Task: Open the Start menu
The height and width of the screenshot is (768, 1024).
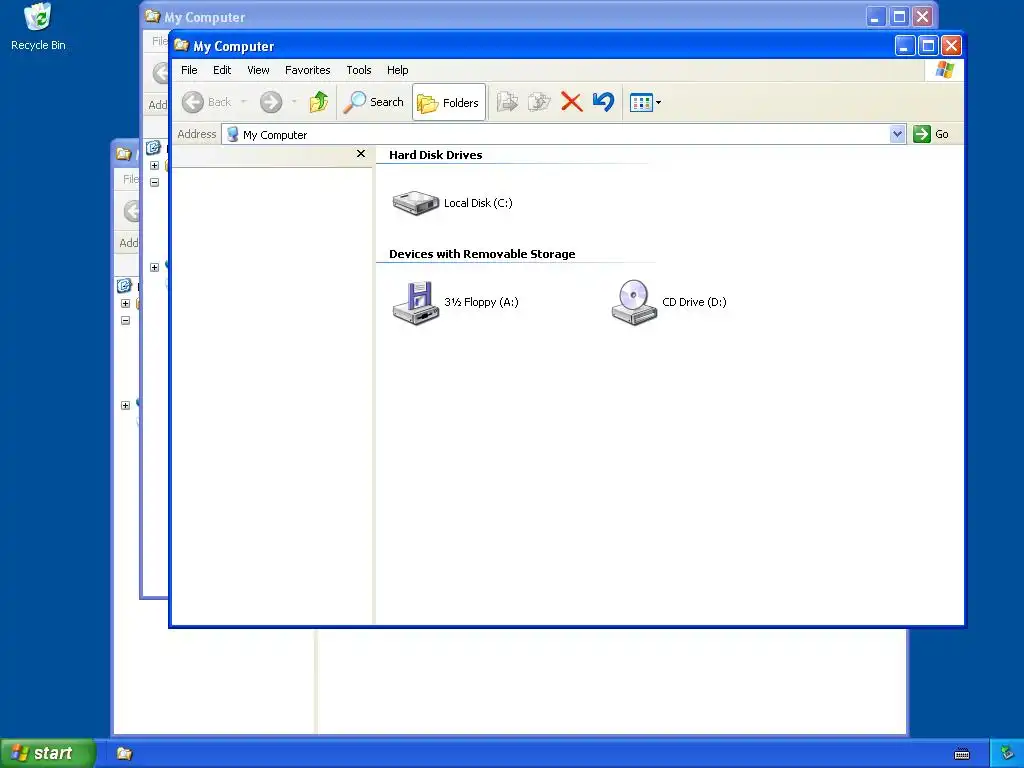Action: click(47, 753)
